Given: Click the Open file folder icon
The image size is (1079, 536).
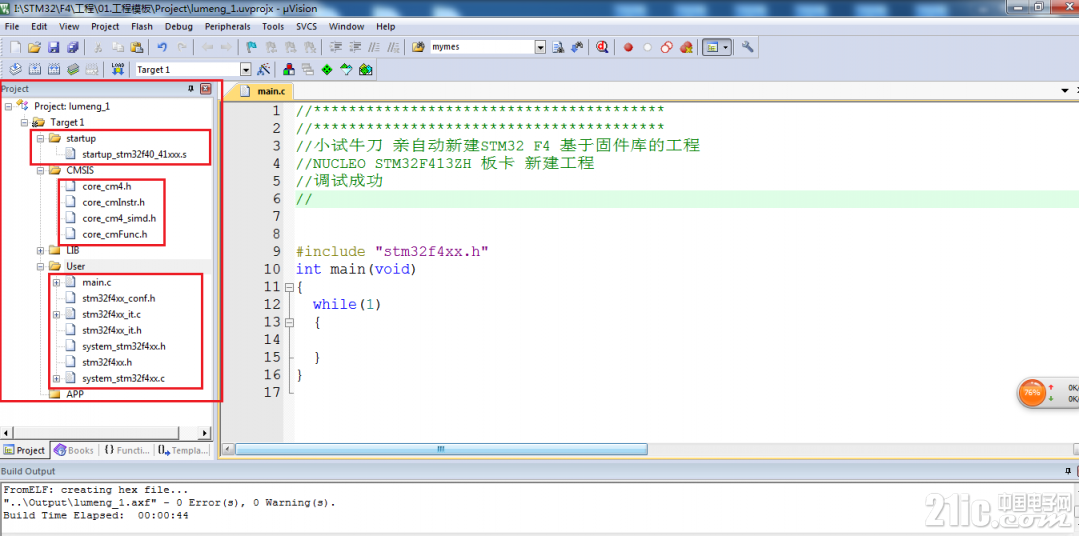Looking at the screenshot, I should [x=34, y=47].
